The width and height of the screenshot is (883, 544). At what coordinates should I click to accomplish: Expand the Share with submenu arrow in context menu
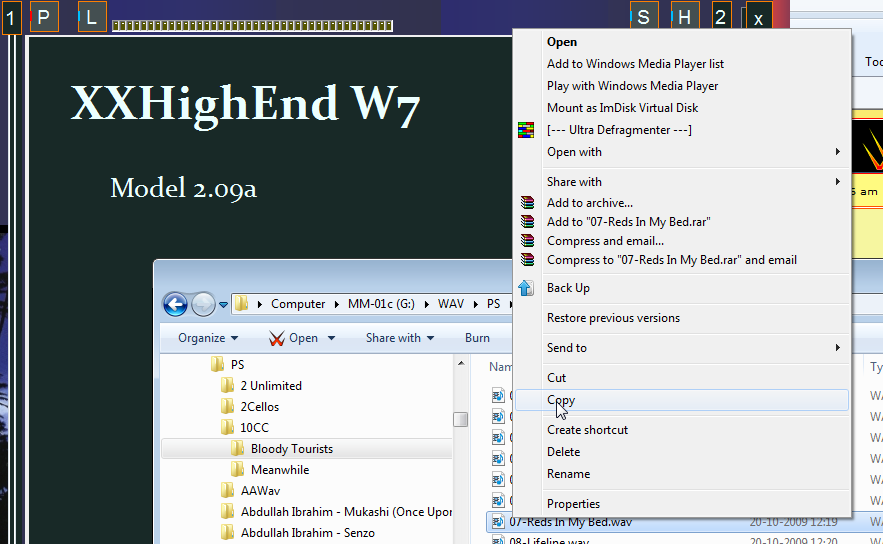838,182
